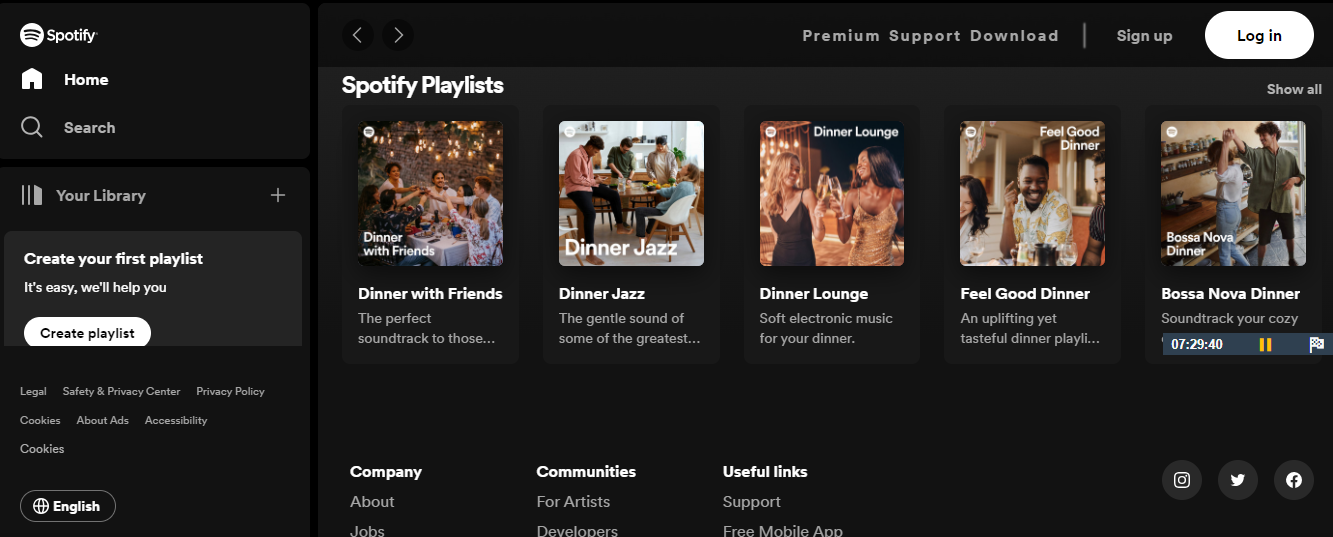Image resolution: width=1333 pixels, height=537 pixels.
Task: Open Safety & Privacy Center link
Action: click(121, 391)
